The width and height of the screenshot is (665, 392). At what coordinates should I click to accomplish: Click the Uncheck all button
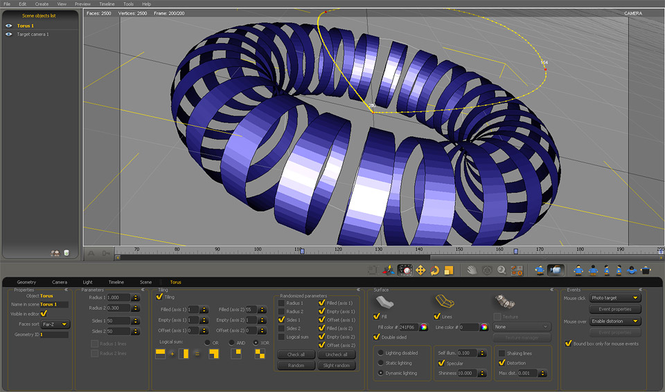pos(336,354)
